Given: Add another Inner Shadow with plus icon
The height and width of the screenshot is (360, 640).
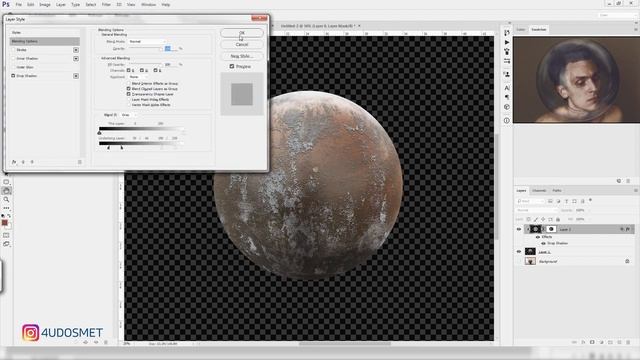Looking at the screenshot, I should 76,59.
